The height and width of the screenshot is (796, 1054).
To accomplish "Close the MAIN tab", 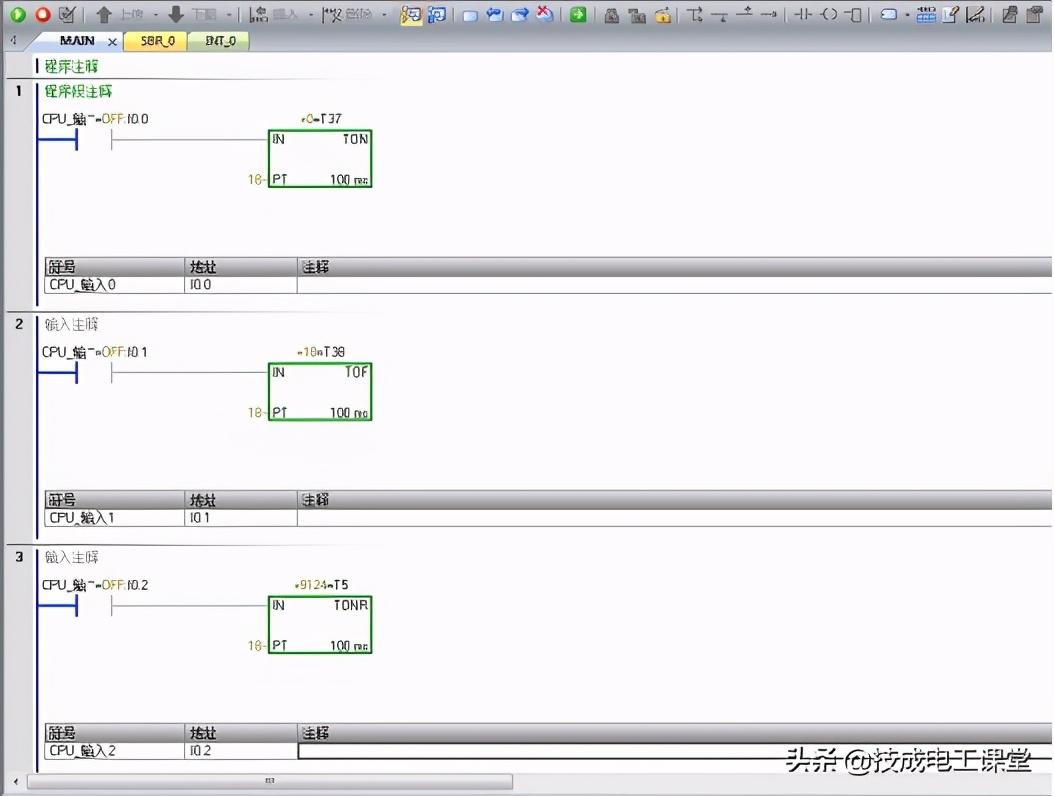I will point(112,42).
